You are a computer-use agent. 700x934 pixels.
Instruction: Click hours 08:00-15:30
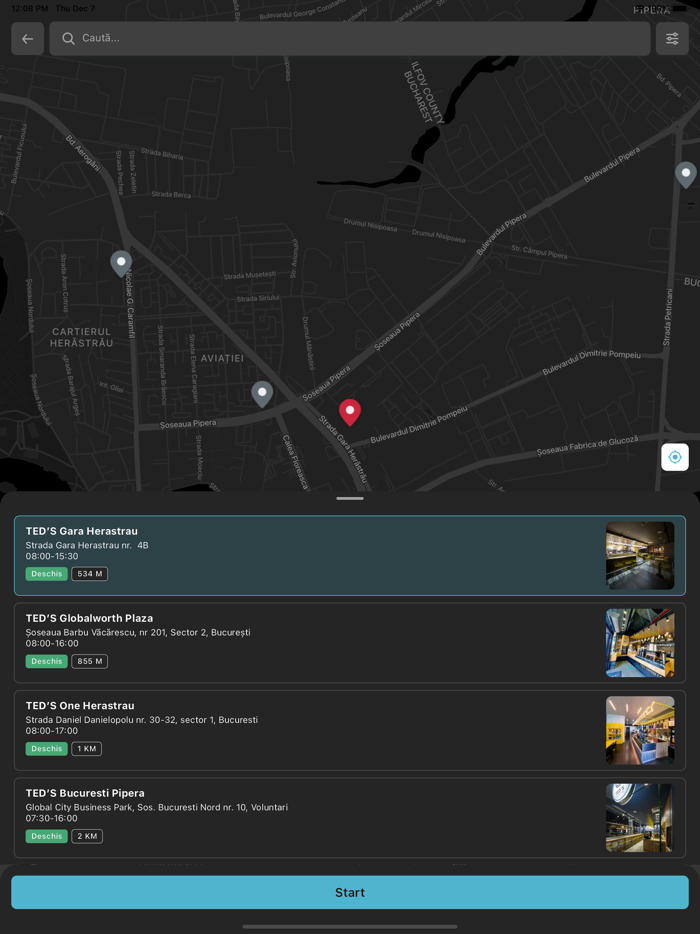coord(52,556)
